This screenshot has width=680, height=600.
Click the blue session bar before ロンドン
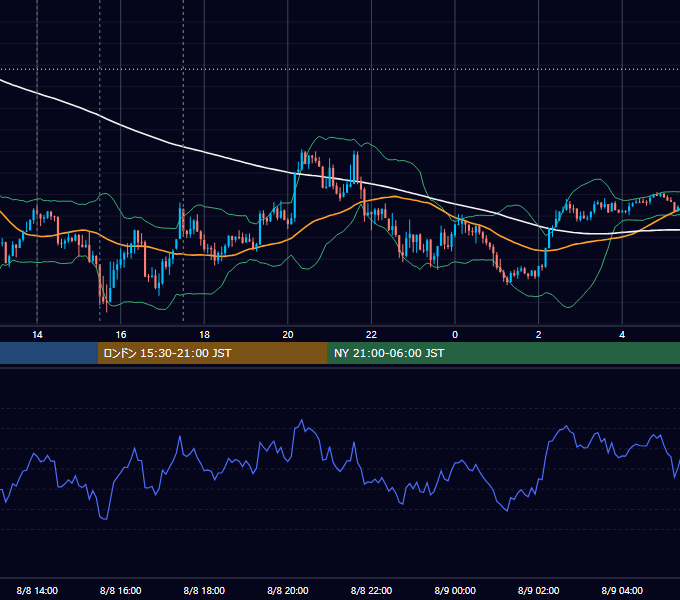coord(49,353)
